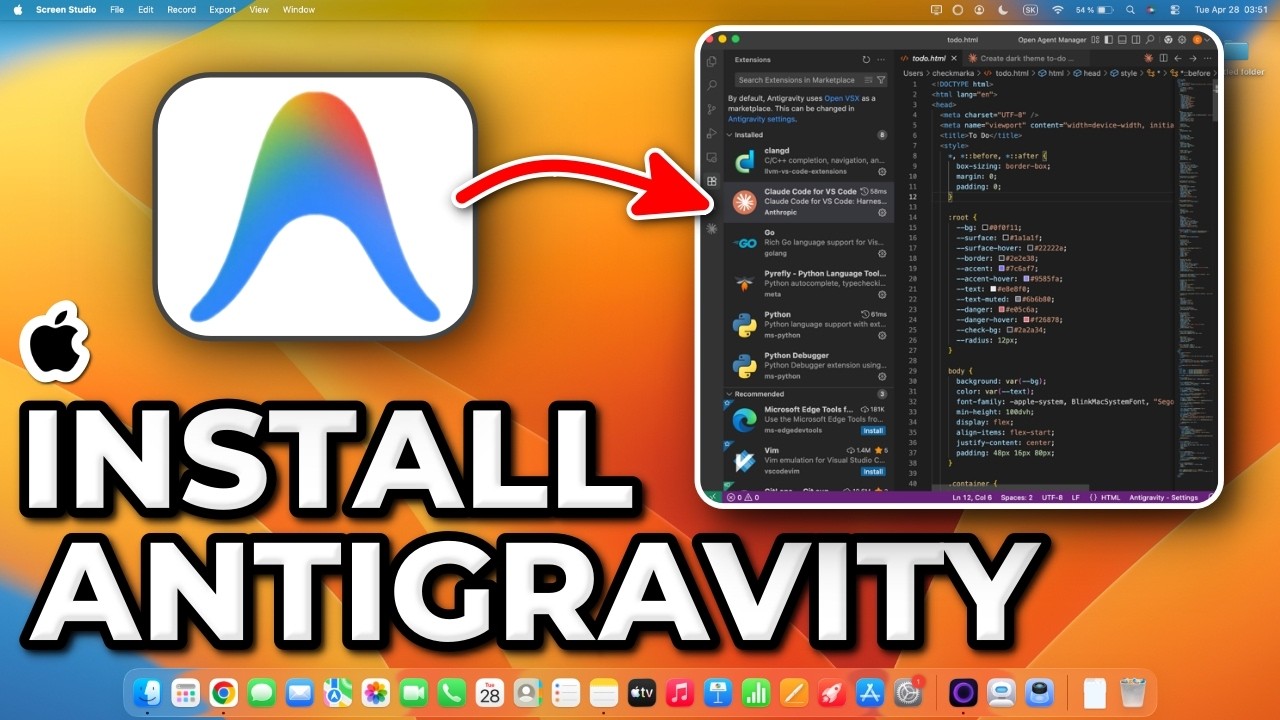Change LF end of line sequence
The image size is (1280, 720).
pos(1076,497)
